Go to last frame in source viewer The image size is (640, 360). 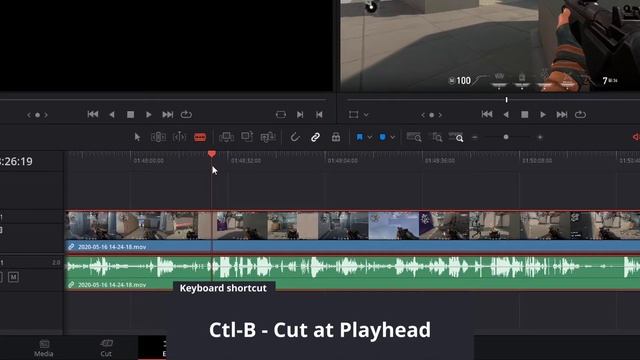[x=167, y=115]
